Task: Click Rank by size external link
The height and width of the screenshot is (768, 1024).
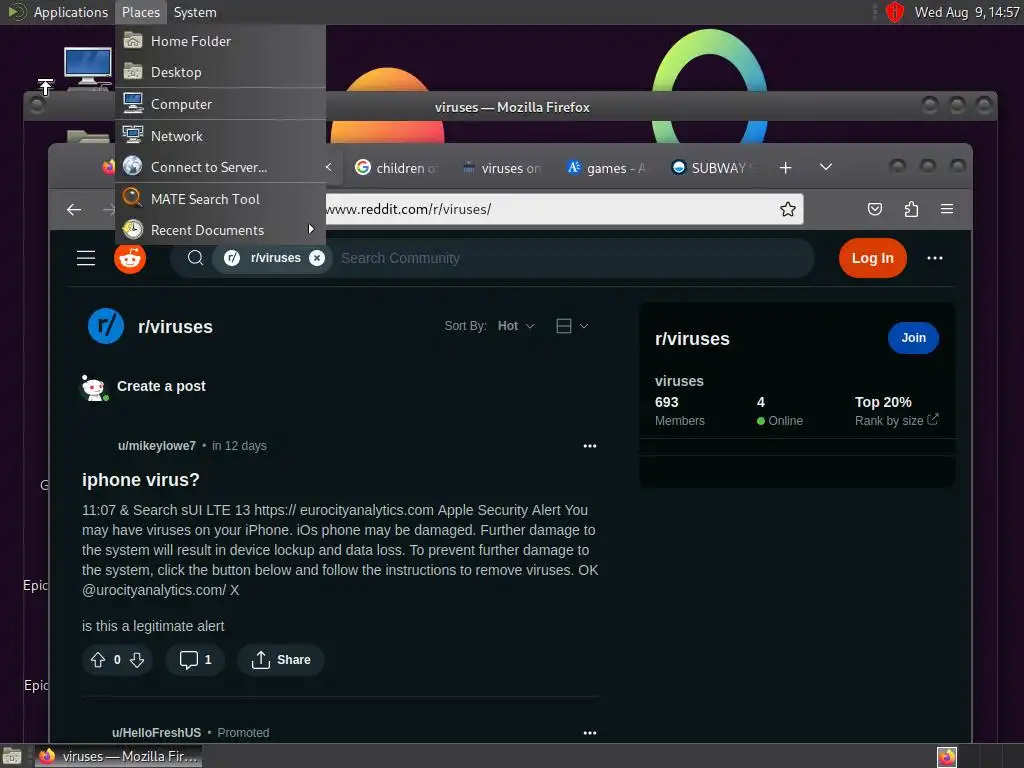Action: [x=896, y=421]
